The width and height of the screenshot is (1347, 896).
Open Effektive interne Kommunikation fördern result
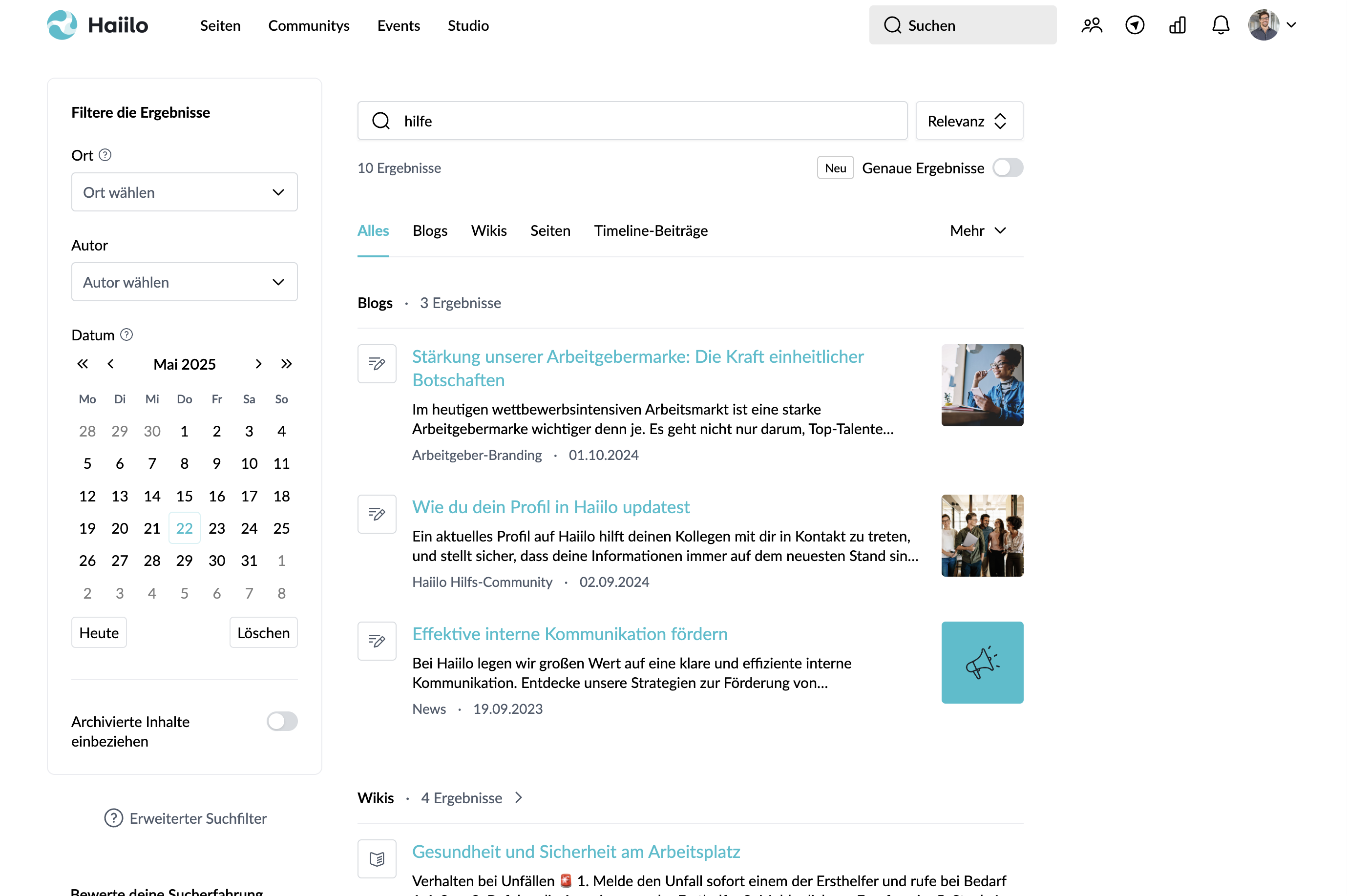point(570,634)
